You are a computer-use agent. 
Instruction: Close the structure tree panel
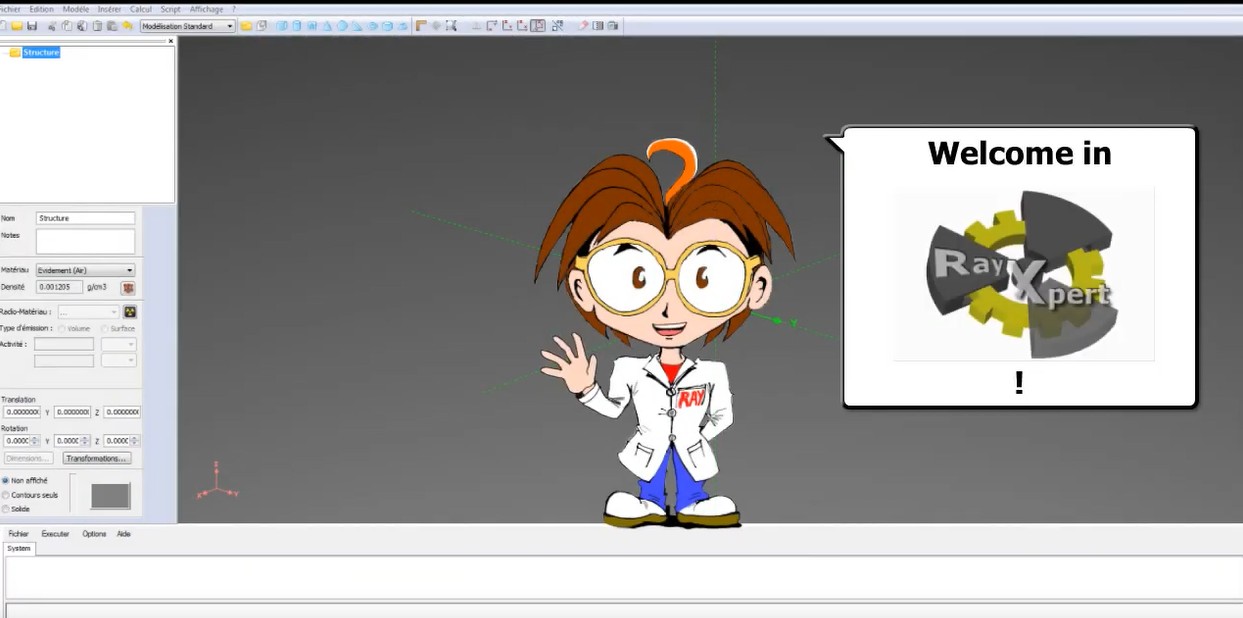click(x=171, y=41)
